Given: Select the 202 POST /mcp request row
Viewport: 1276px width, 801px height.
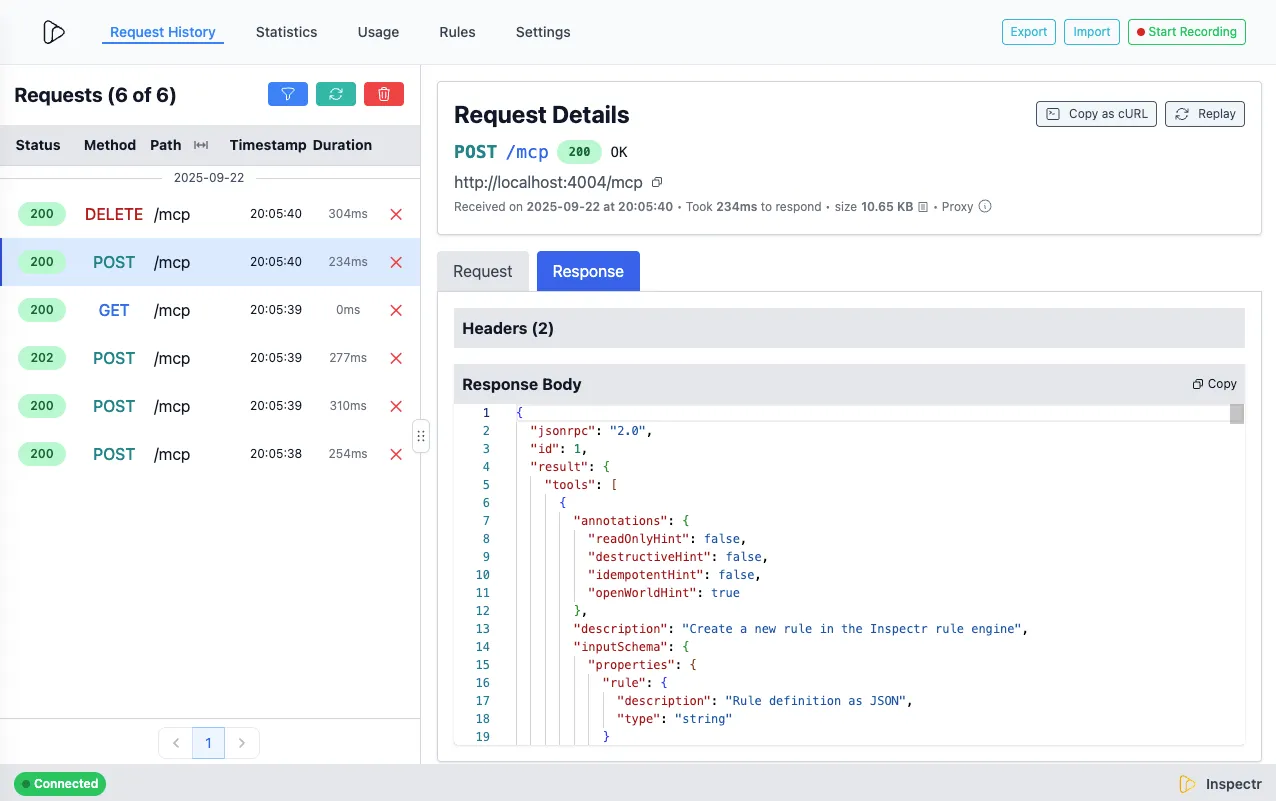Looking at the screenshot, I should (x=210, y=358).
